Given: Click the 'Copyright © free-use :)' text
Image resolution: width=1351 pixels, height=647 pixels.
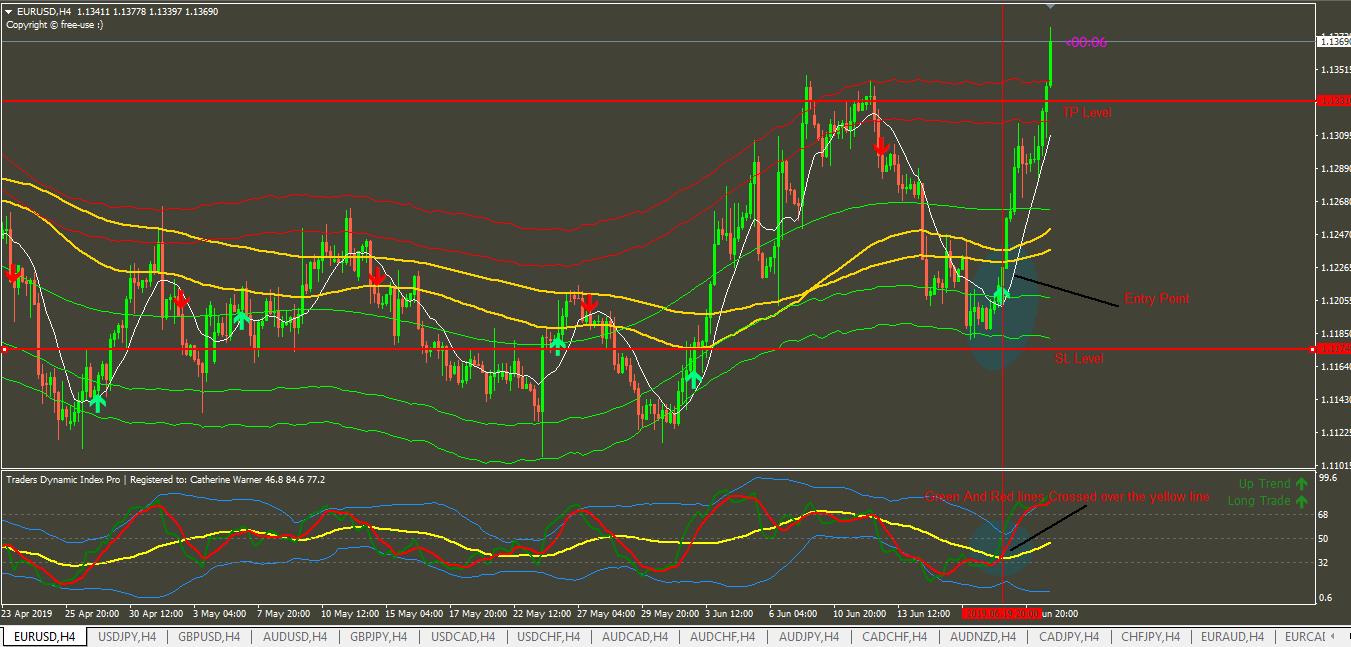Looking at the screenshot, I should pyautogui.click(x=54, y=25).
